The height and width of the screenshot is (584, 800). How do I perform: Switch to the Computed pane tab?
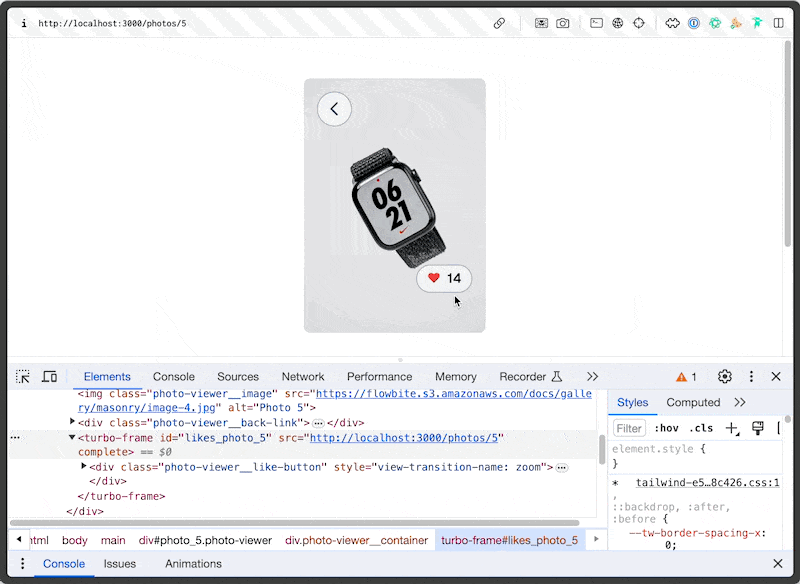[693, 402]
